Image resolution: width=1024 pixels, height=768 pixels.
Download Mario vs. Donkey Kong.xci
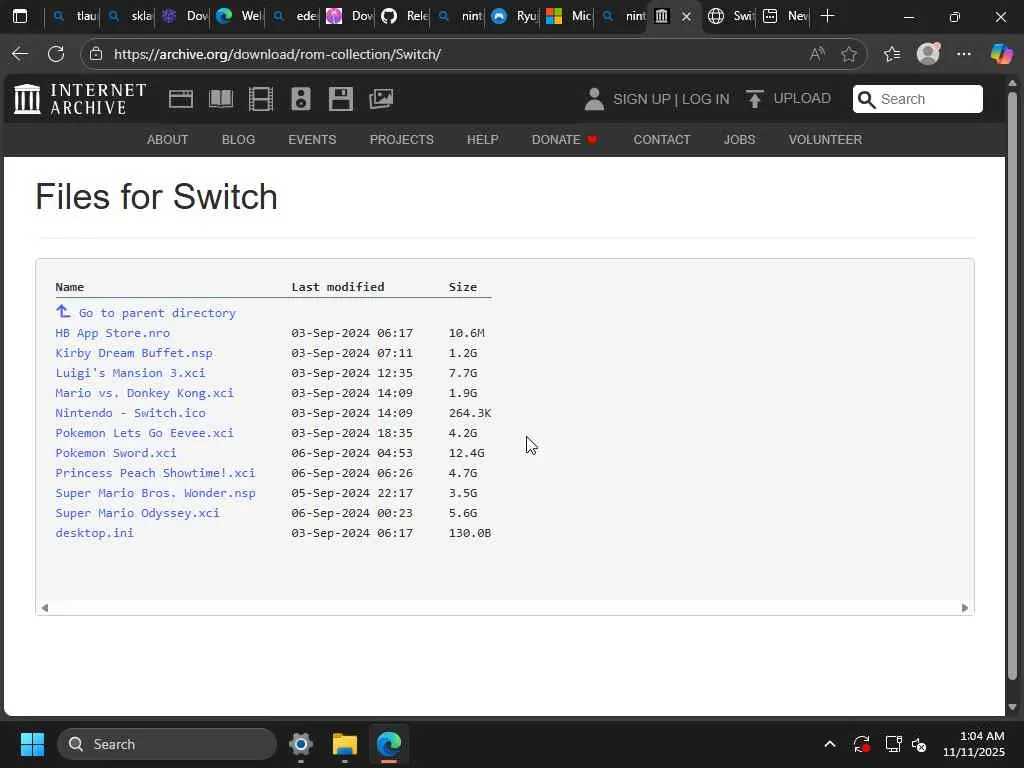click(x=144, y=393)
